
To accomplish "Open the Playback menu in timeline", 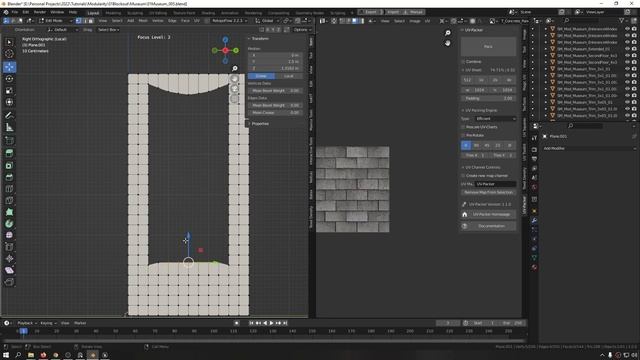I will 27,323.
